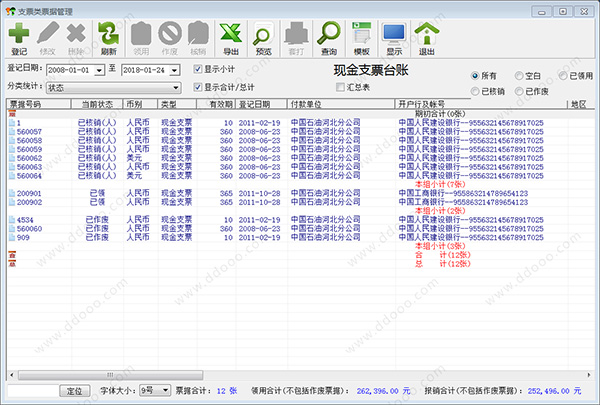Click the 套打 printer icon
The width and height of the screenshot is (600, 405).
pyautogui.click(x=296, y=33)
